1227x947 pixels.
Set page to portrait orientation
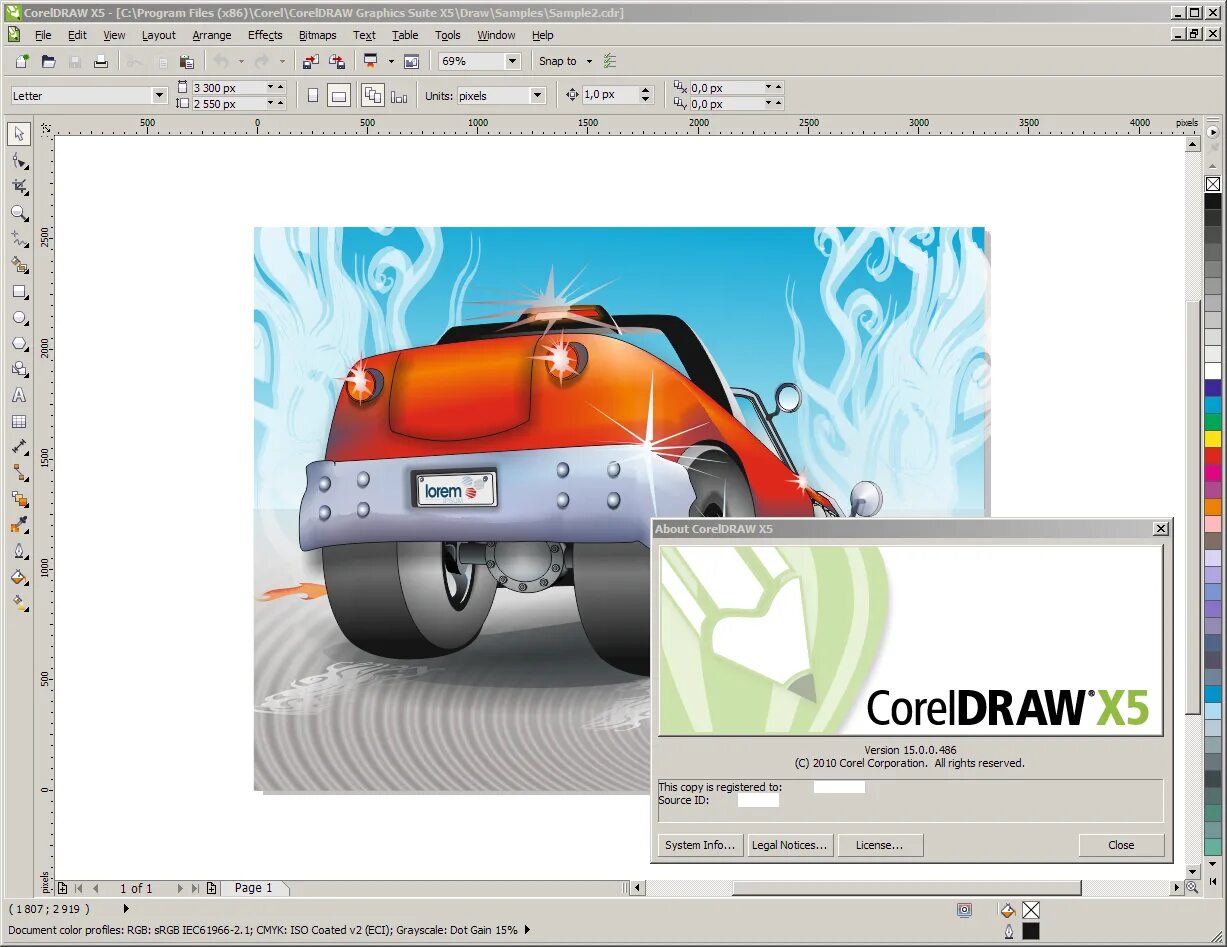[313, 96]
